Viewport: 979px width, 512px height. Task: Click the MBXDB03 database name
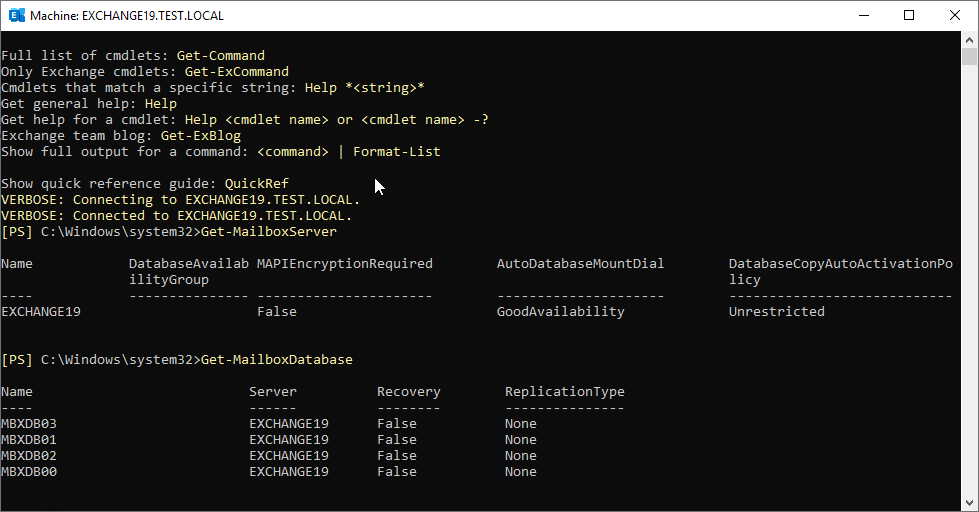(x=29, y=423)
